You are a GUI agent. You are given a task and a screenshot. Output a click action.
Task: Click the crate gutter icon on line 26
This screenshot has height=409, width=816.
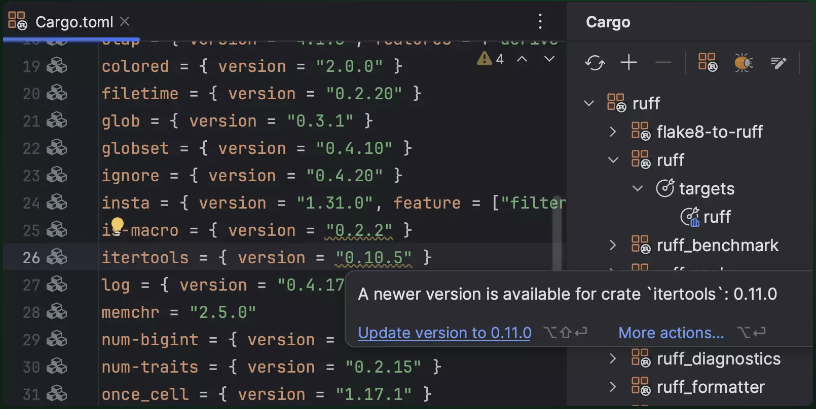[57, 258]
